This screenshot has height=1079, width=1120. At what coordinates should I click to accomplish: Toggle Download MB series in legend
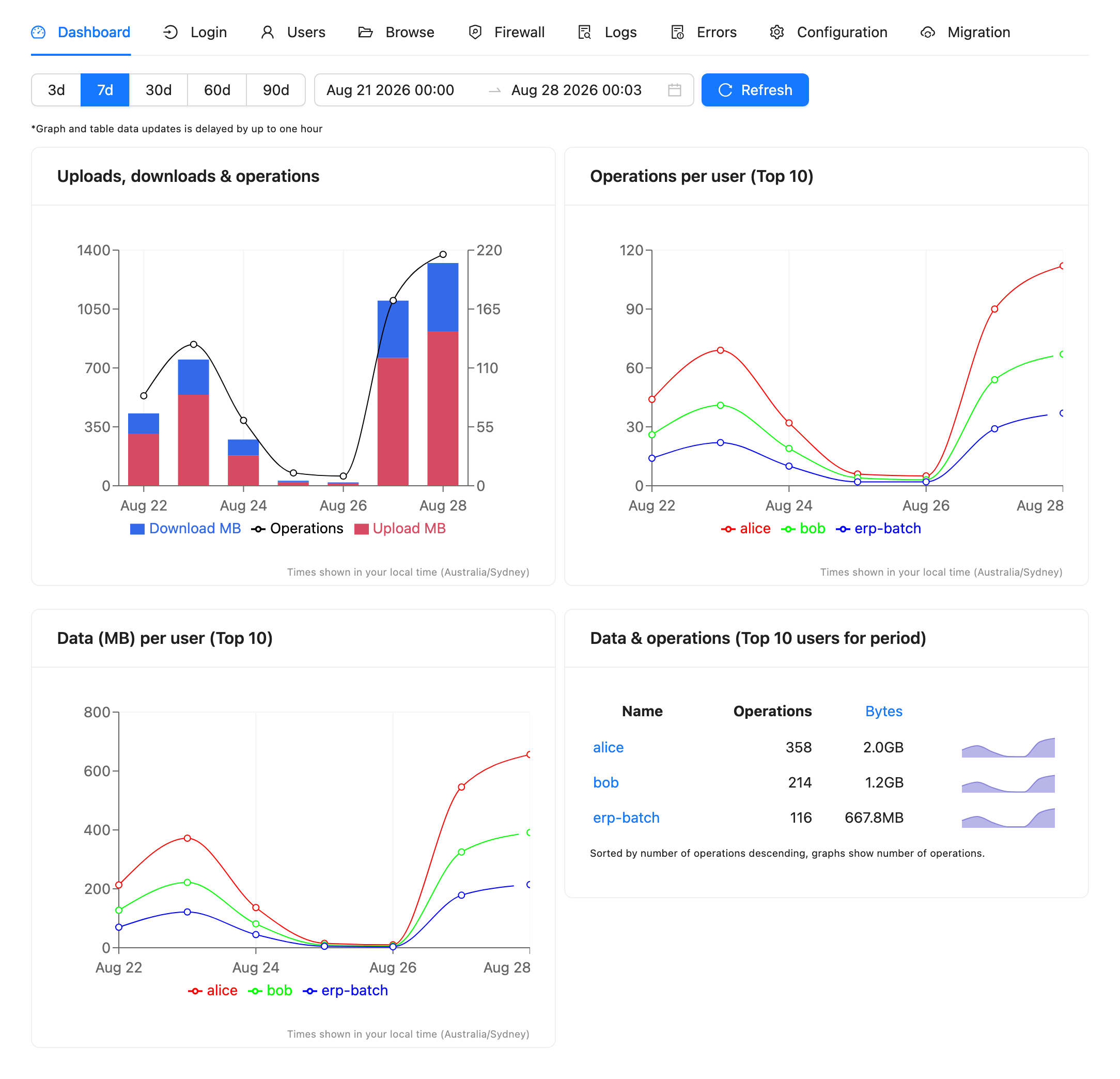[185, 528]
